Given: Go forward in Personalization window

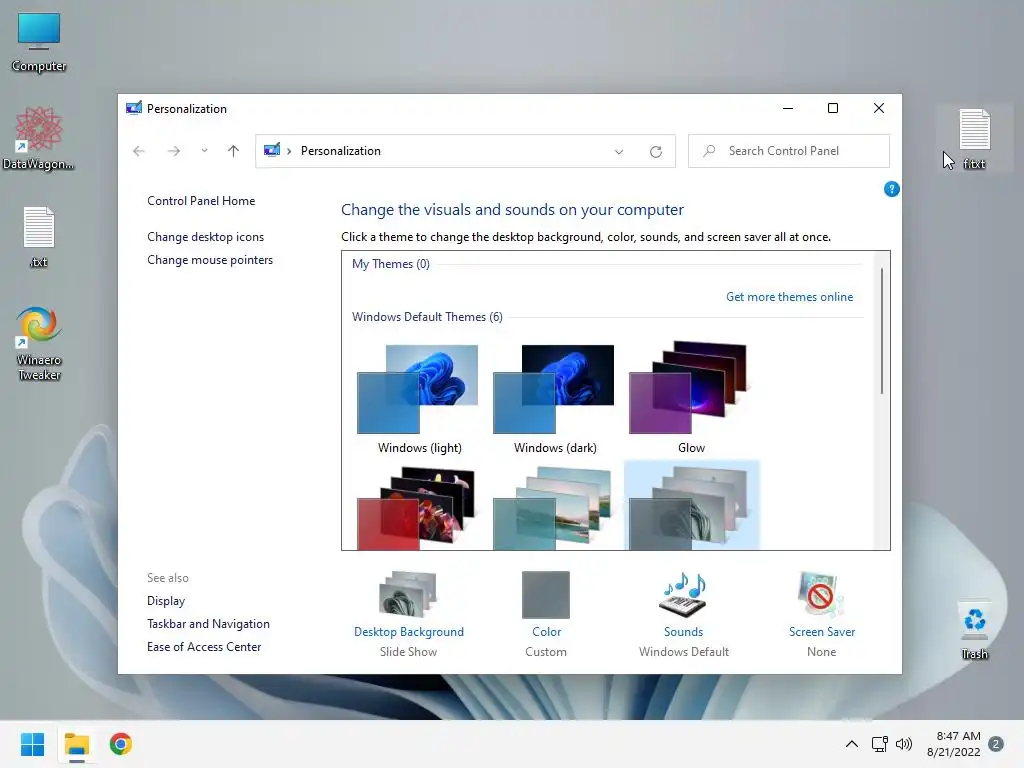Looking at the screenshot, I should point(174,151).
